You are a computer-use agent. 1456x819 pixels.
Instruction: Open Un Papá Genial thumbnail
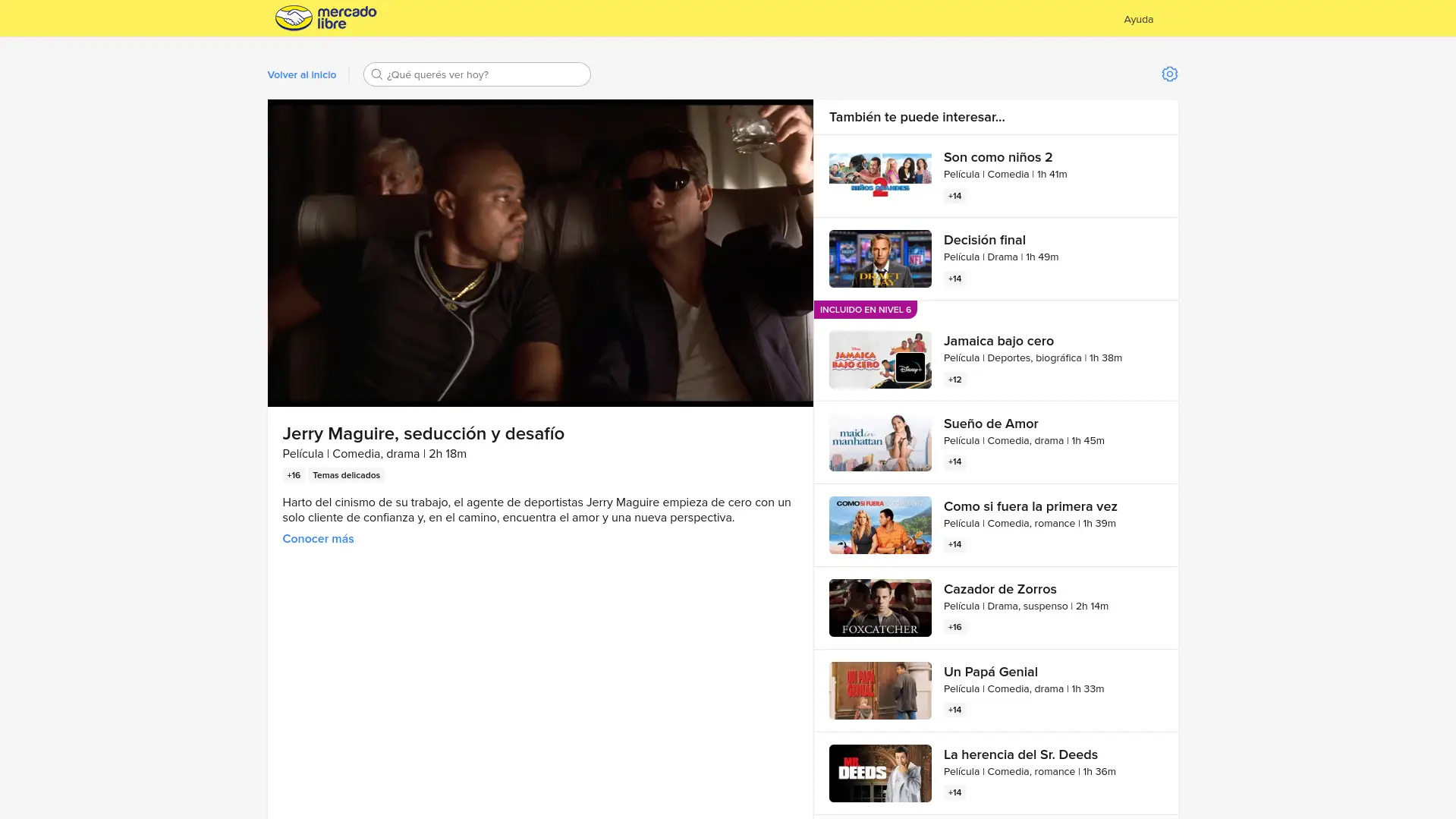(x=880, y=691)
